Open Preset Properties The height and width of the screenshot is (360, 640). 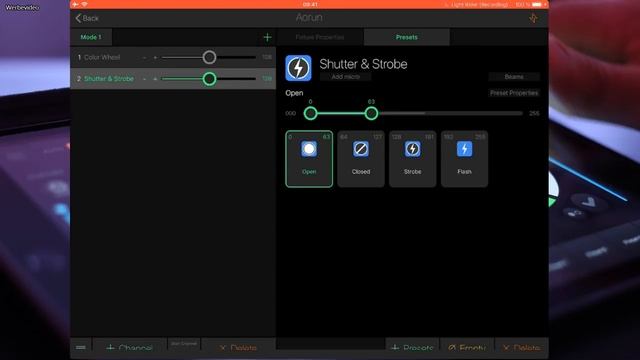[x=514, y=93]
